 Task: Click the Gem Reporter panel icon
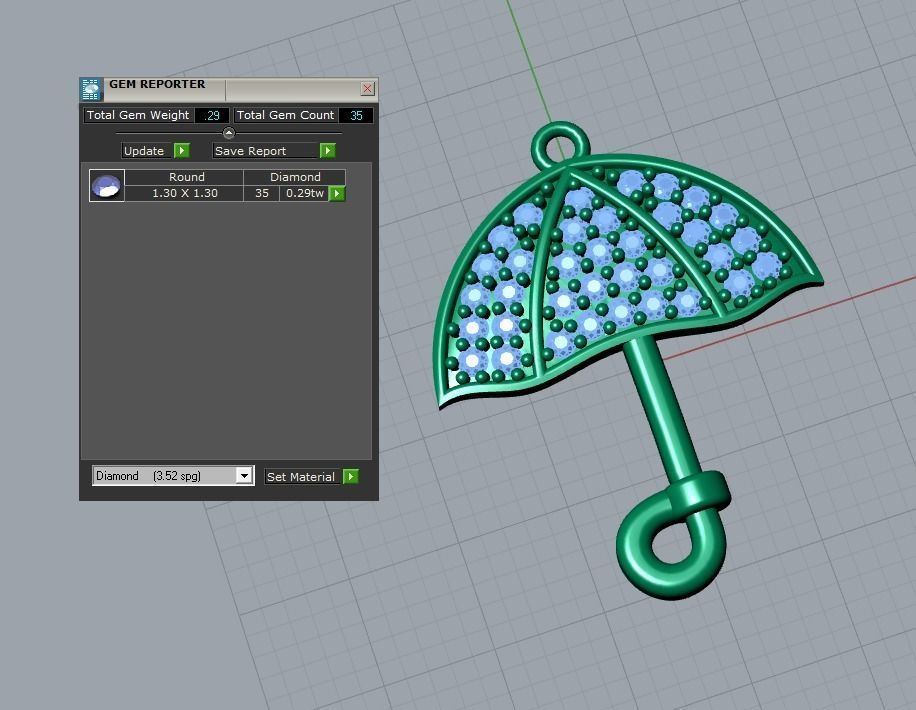(91, 89)
